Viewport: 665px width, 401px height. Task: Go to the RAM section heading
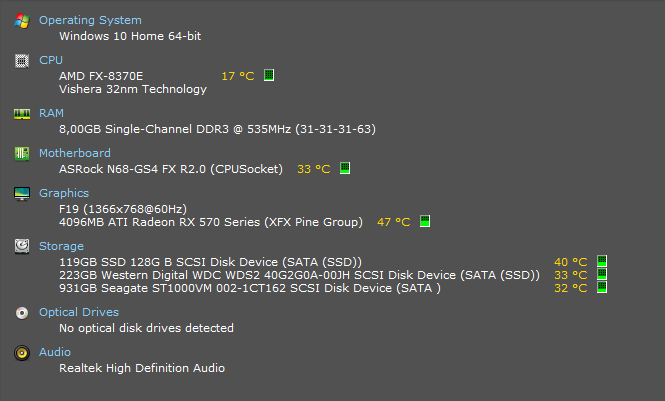click(x=51, y=113)
